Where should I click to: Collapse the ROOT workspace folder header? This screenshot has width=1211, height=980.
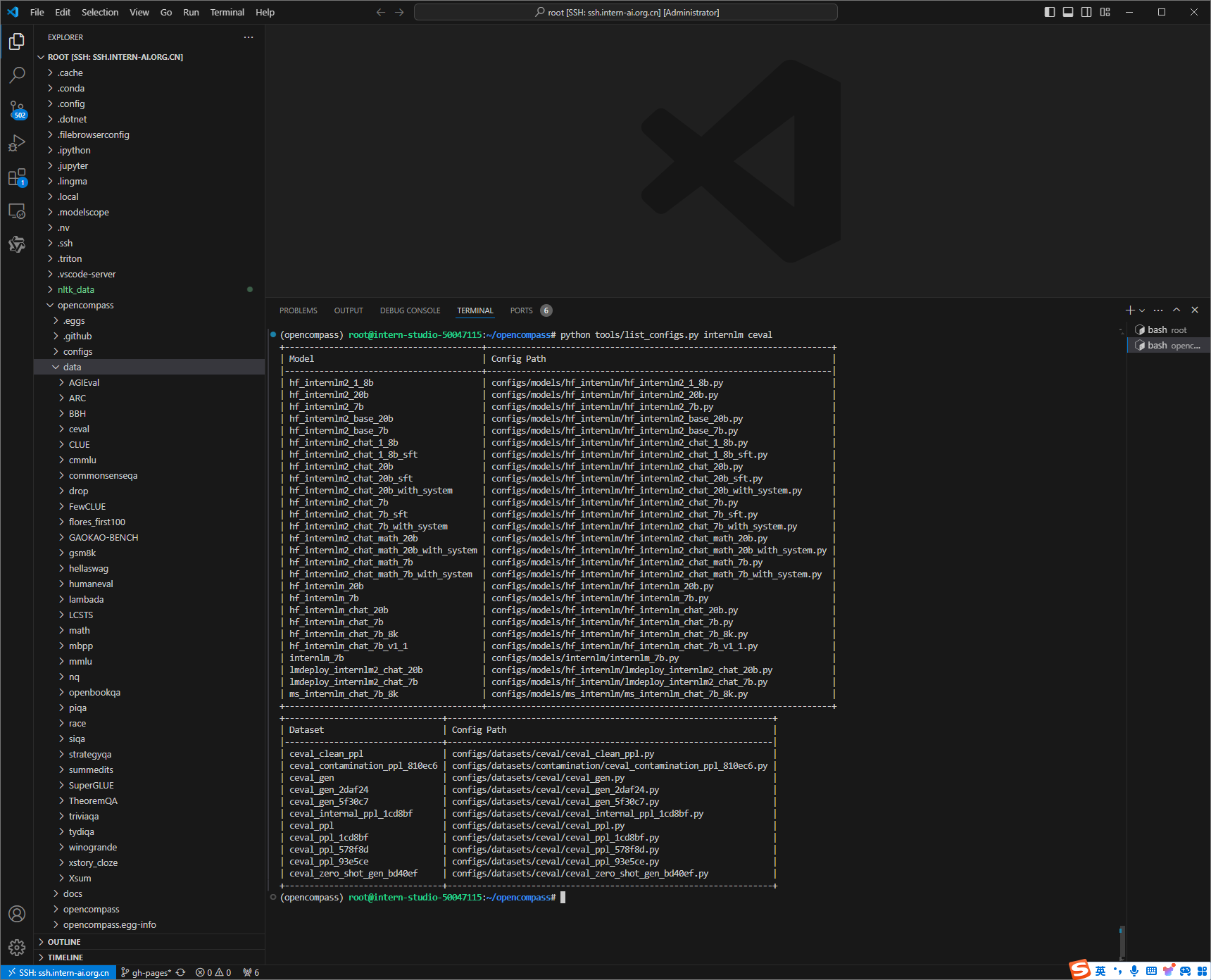[x=149, y=57]
